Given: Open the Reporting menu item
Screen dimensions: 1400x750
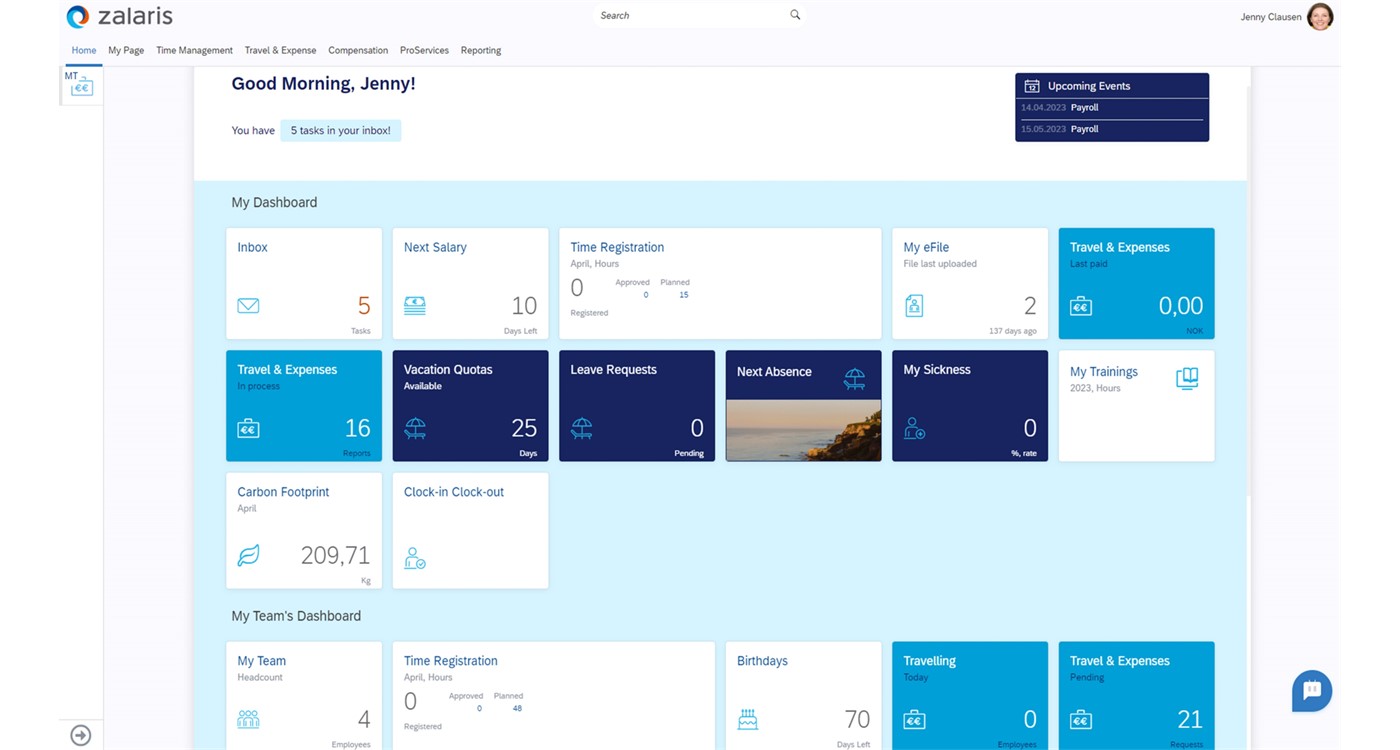Looking at the screenshot, I should point(481,50).
